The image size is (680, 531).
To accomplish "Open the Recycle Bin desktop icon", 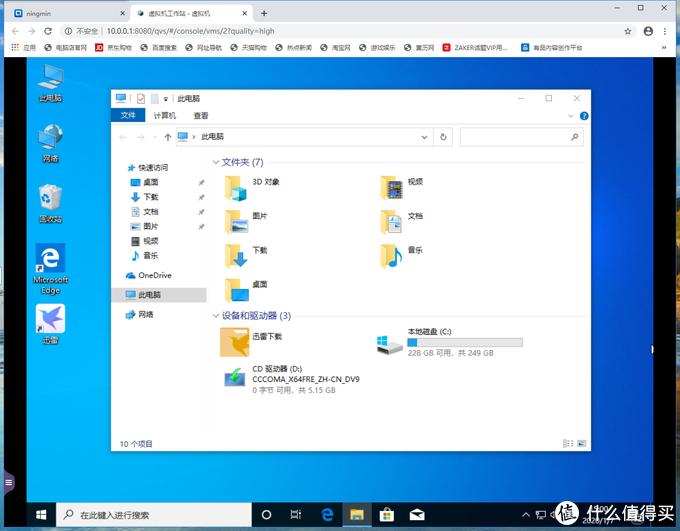I will (x=51, y=204).
